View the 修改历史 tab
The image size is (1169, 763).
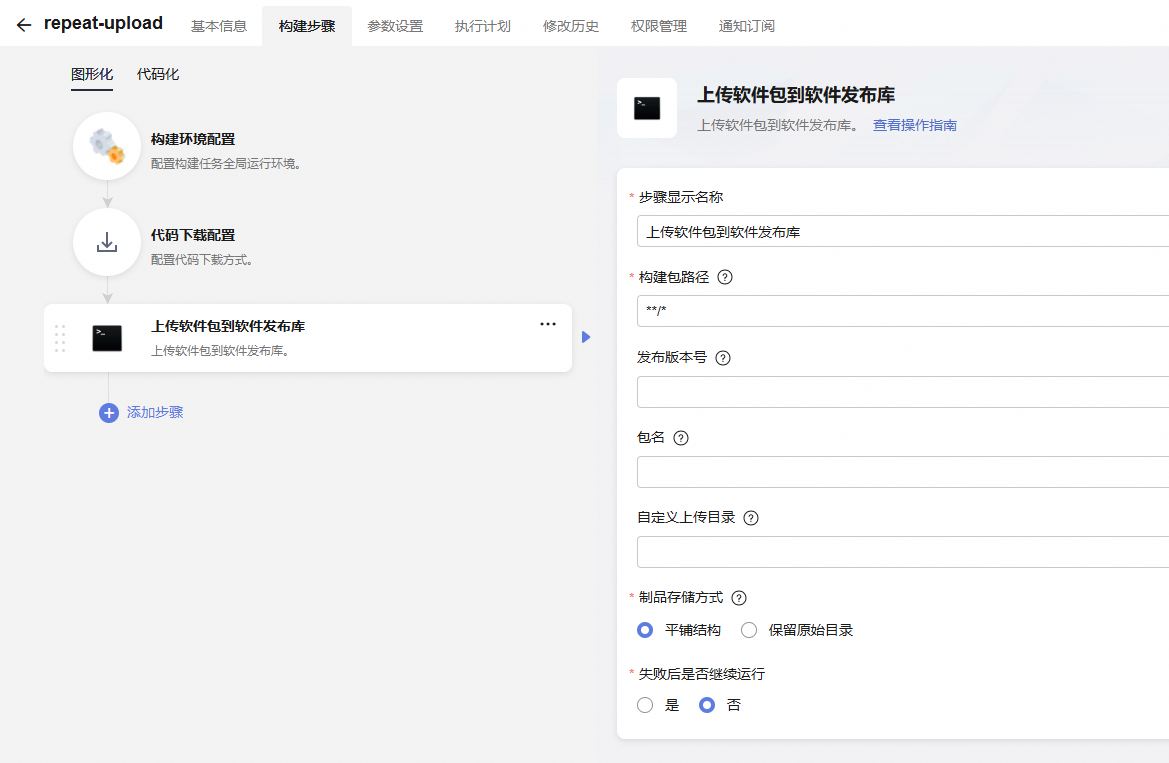pyautogui.click(x=571, y=26)
